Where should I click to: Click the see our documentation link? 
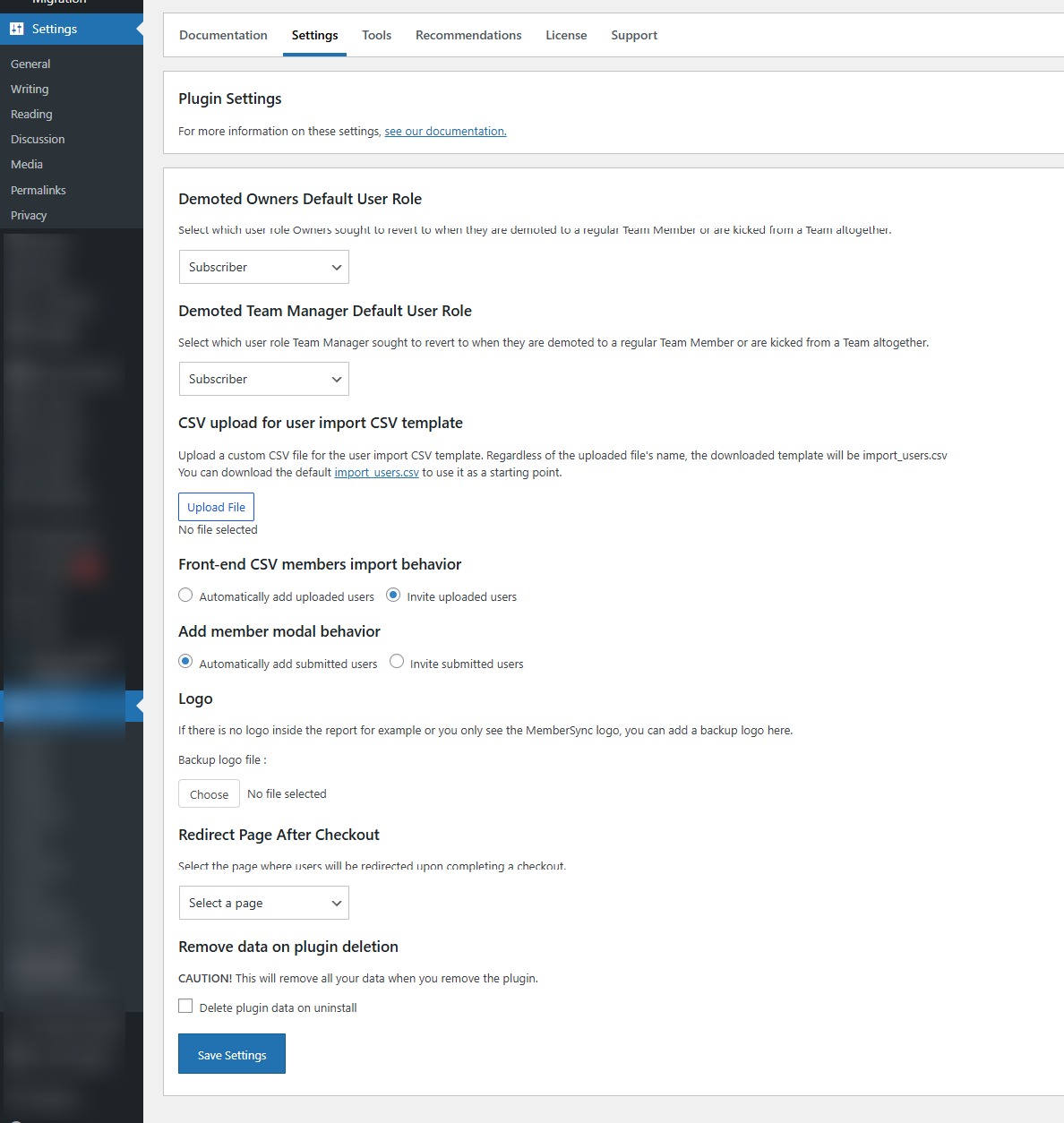[x=445, y=131]
